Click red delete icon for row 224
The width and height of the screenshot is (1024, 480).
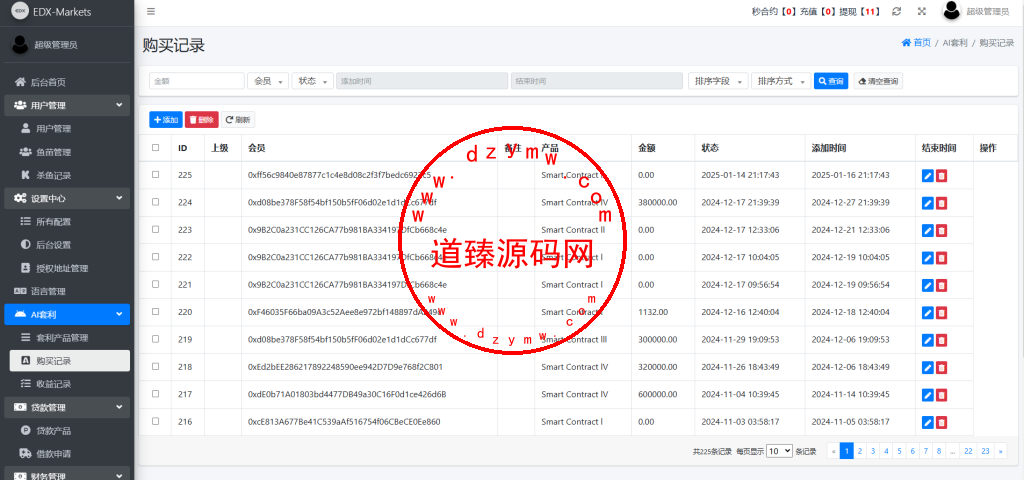[x=941, y=204]
